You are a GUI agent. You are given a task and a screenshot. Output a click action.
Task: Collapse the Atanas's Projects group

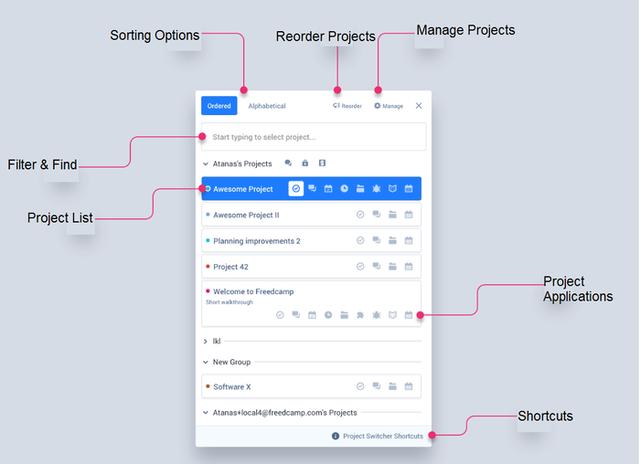(205, 162)
